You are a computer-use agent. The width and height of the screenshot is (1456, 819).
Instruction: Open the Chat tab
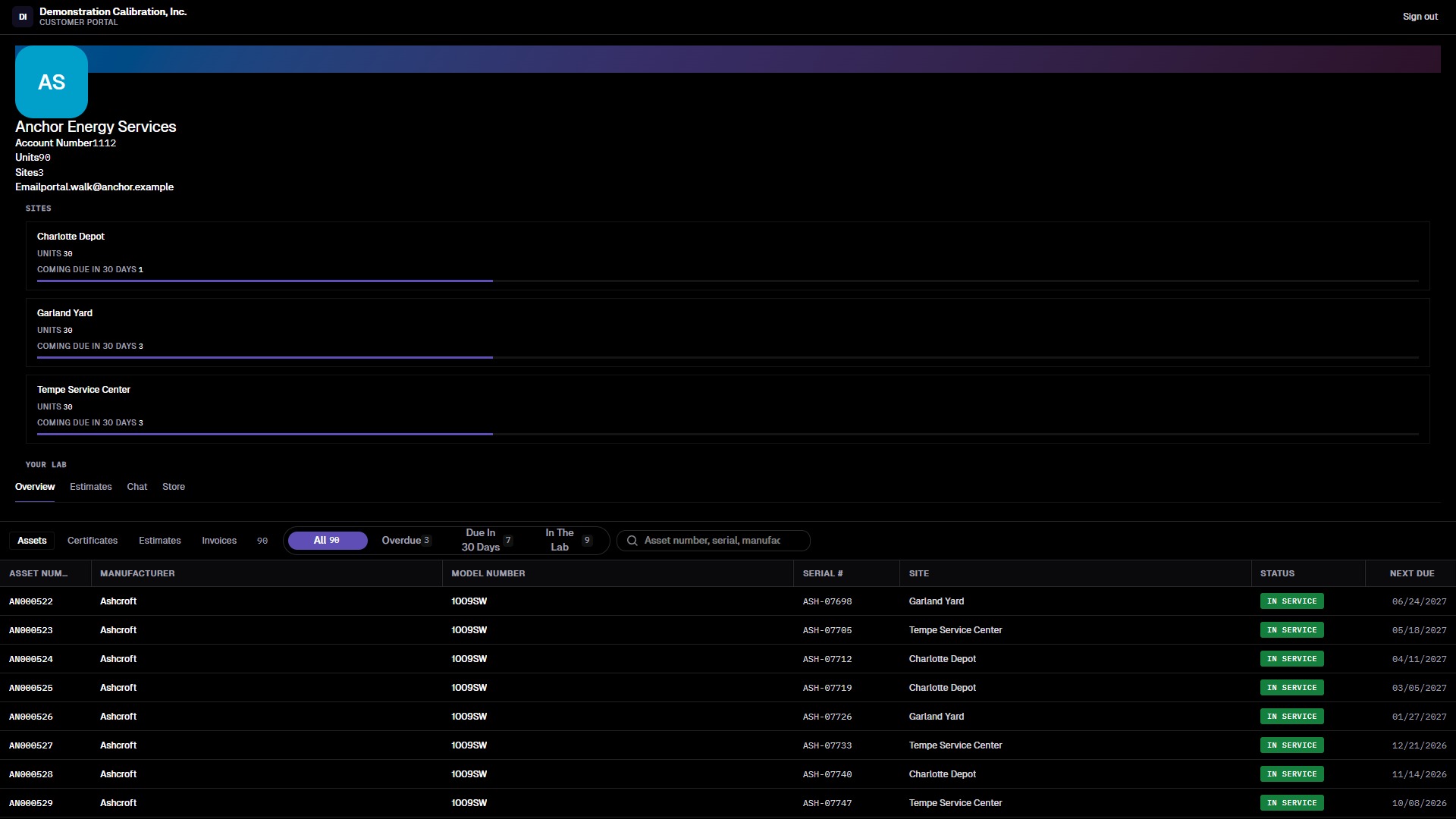pos(137,487)
